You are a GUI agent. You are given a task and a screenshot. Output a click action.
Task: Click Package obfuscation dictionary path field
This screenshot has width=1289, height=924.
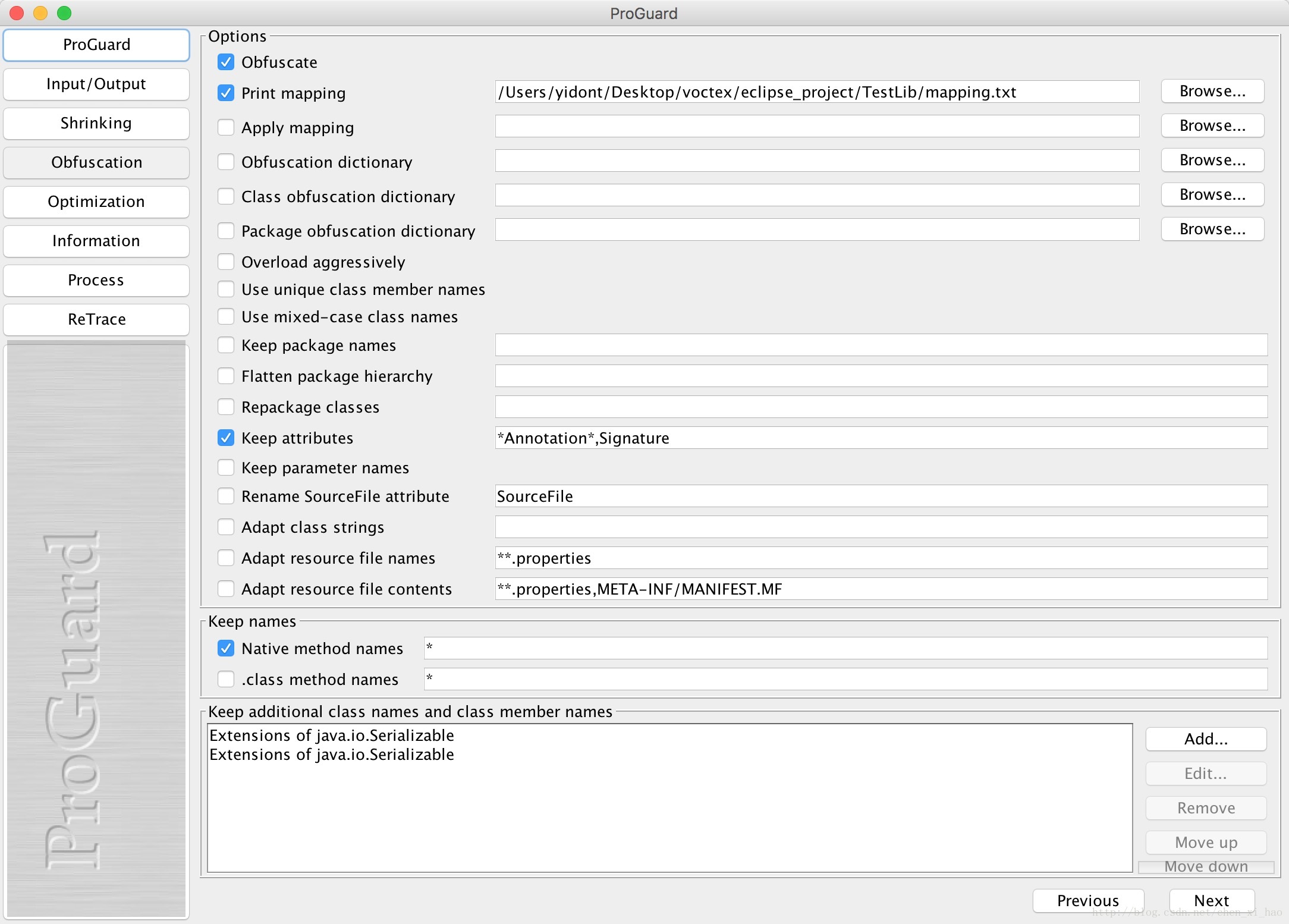point(817,230)
